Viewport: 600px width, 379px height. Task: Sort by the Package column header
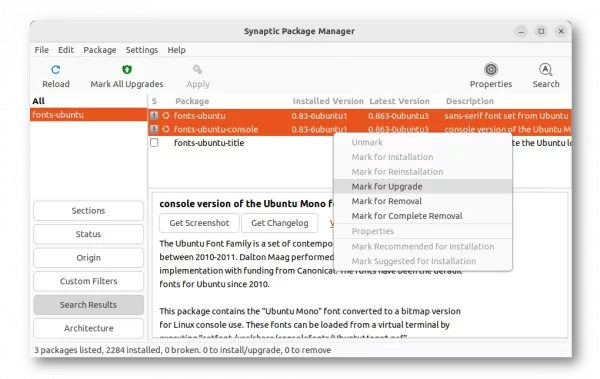[x=192, y=101]
